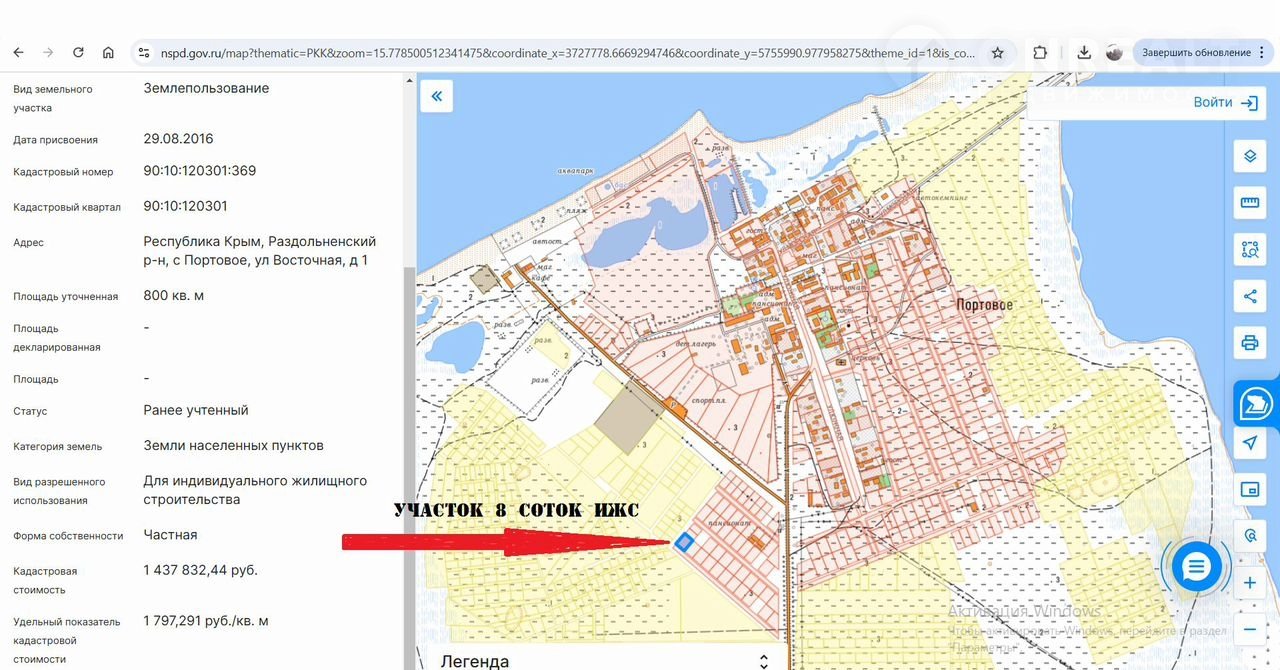Viewport: 1280px width, 670px height.
Task: Share the current map view
Action: (x=1249, y=296)
